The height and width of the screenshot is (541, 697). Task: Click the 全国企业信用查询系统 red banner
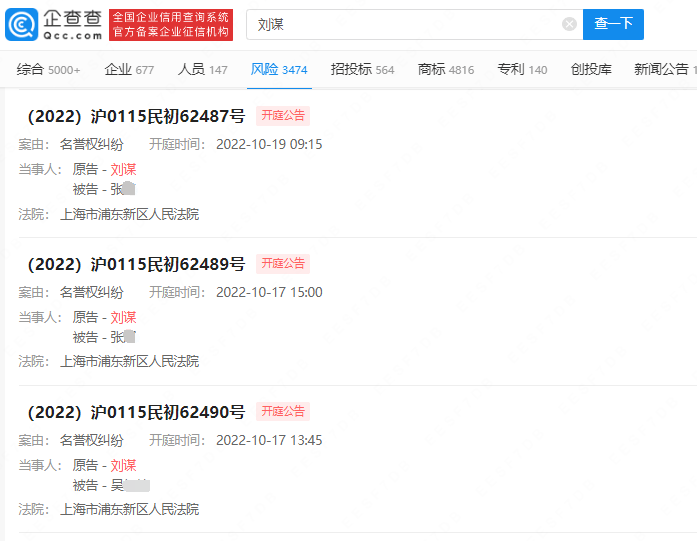click(x=171, y=24)
